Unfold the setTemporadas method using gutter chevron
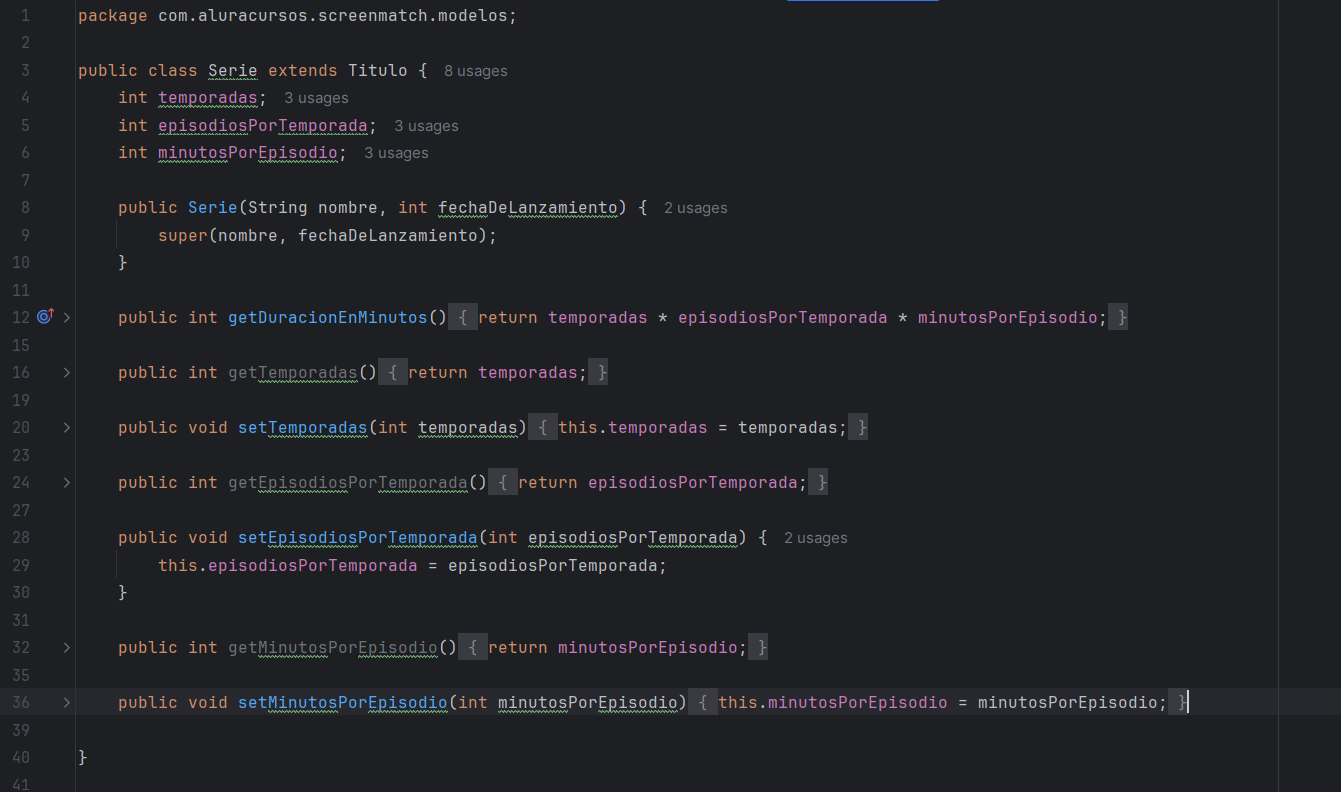 66,427
